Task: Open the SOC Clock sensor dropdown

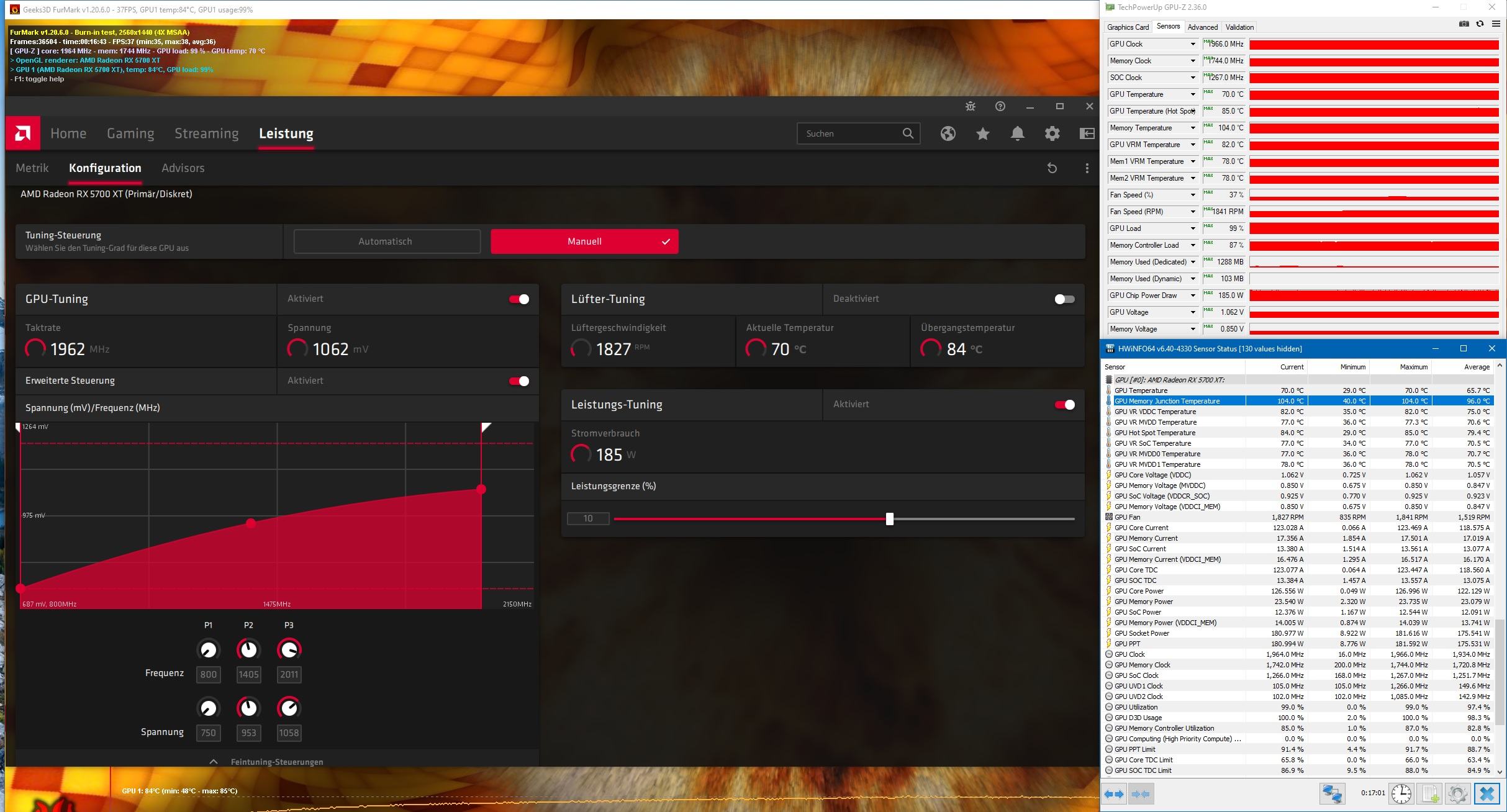Action: 1193,78
